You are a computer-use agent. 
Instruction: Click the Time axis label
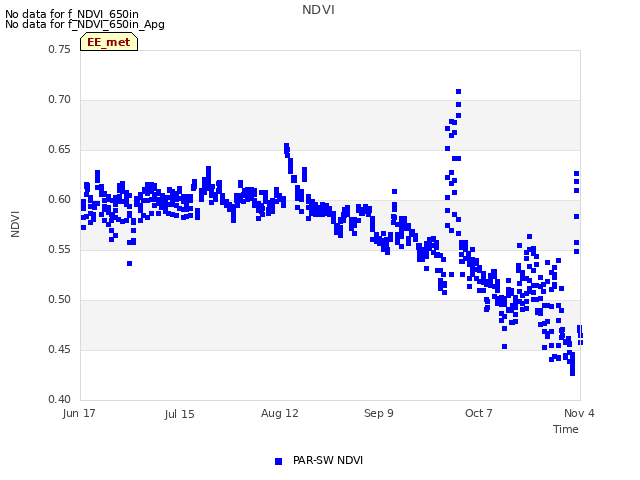click(566, 429)
